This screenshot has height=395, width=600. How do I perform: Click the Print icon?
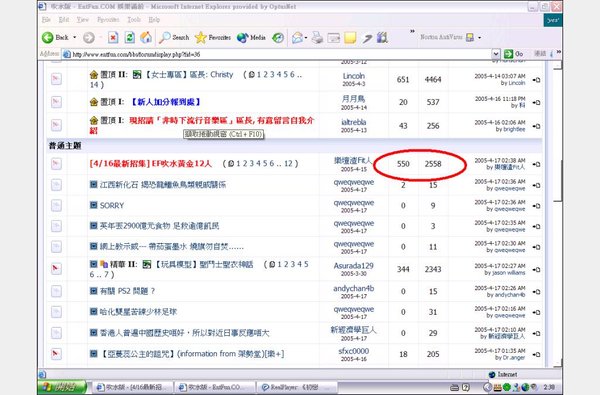tap(317, 38)
